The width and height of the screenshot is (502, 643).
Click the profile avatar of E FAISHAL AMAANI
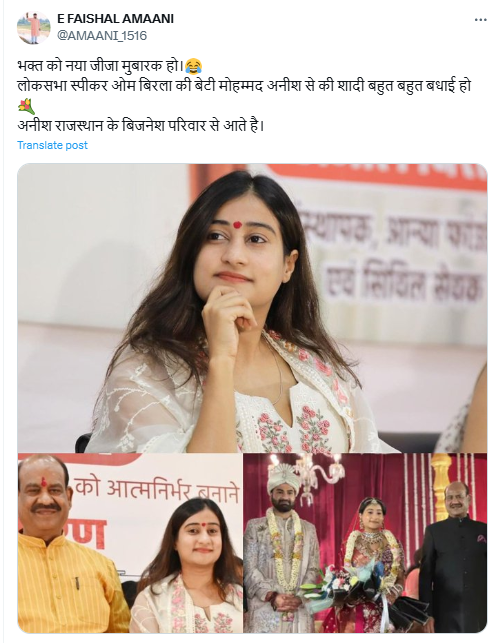[x=34, y=28]
